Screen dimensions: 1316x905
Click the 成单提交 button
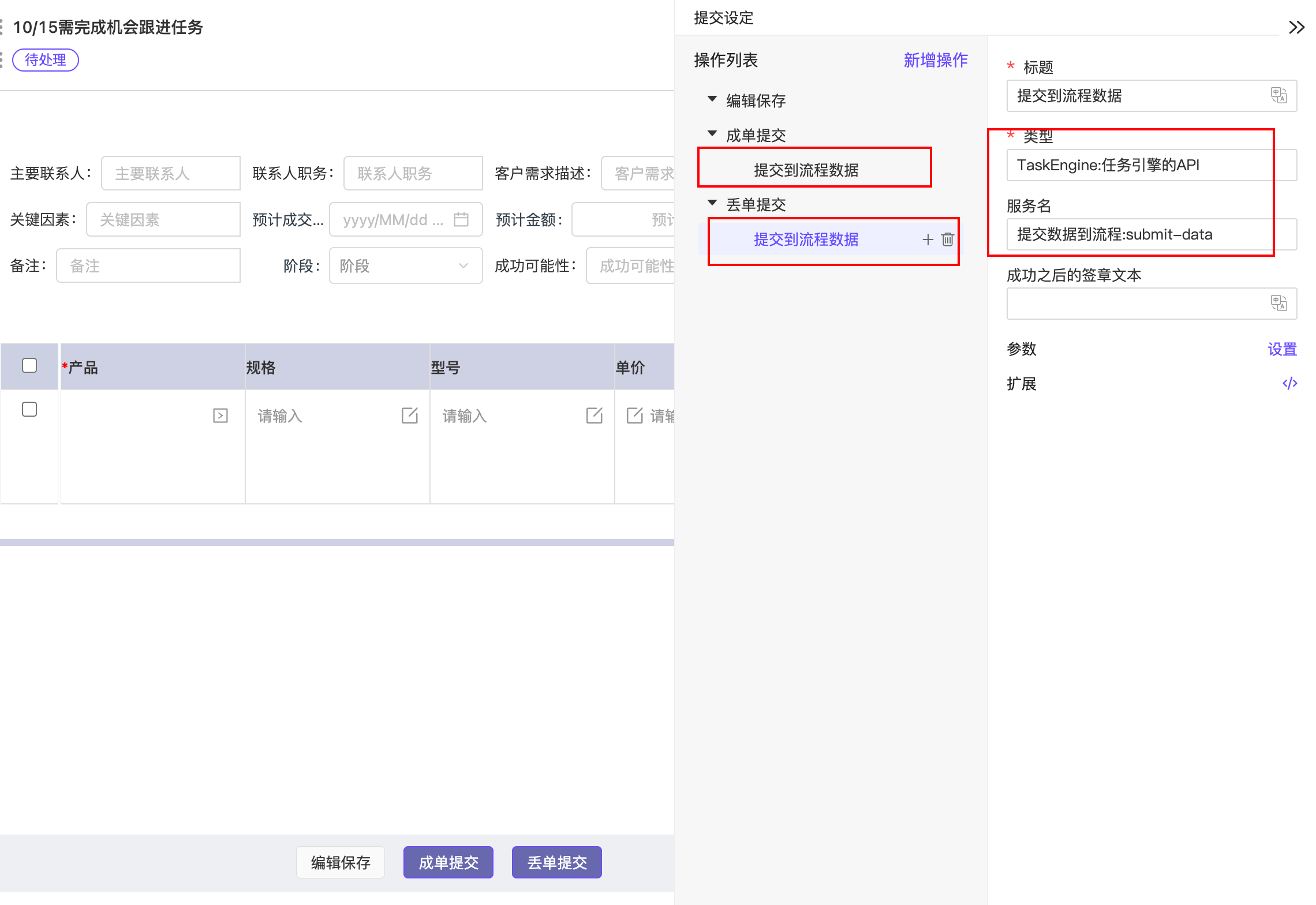point(448,862)
